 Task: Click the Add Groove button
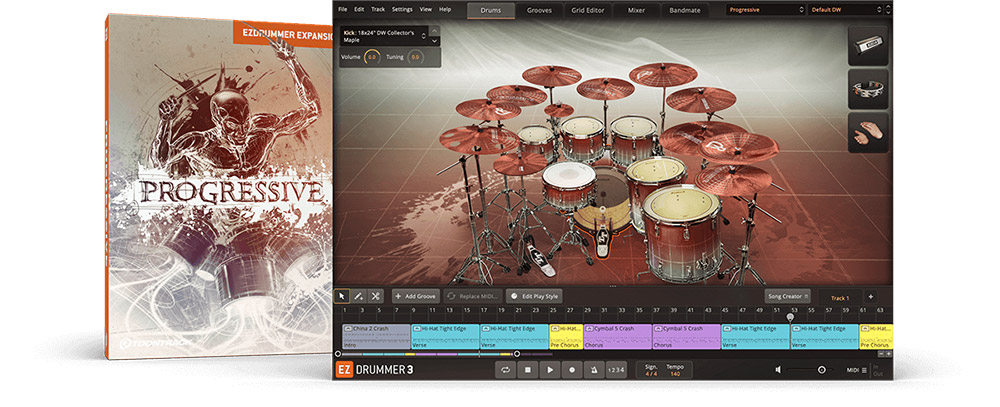416,297
